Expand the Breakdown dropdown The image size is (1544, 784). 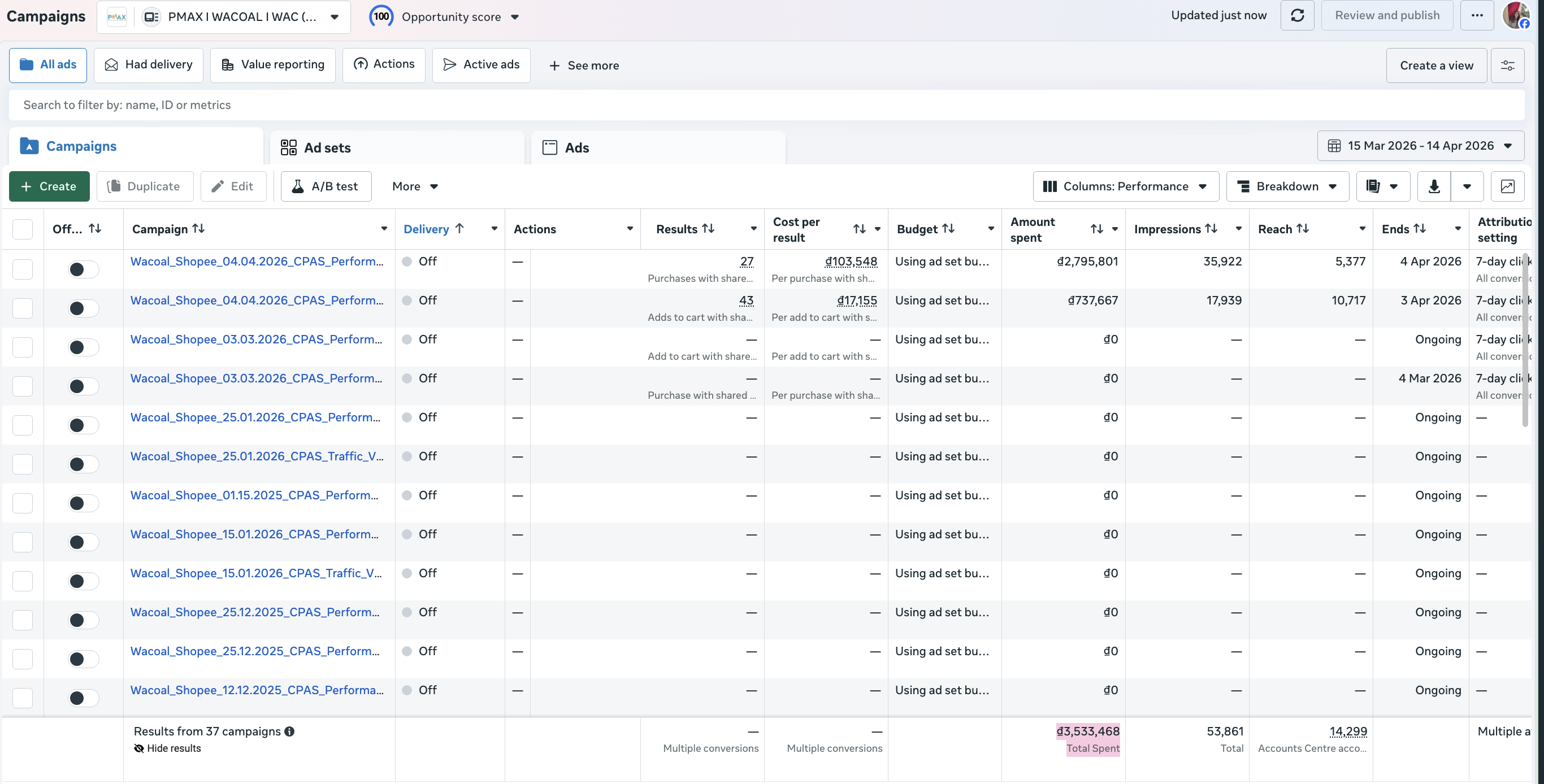click(x=1287, y=186)
